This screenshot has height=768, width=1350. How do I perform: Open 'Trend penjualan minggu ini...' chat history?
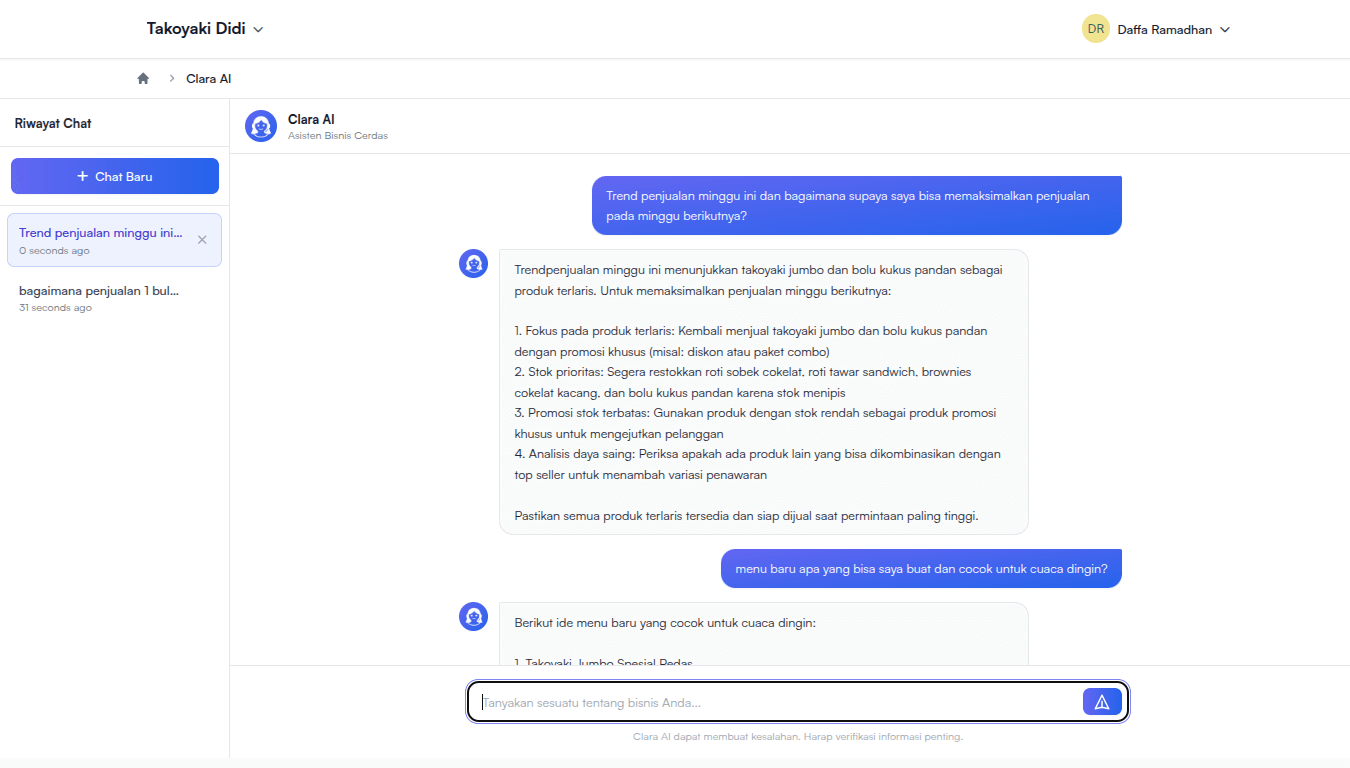pos(114,240)
